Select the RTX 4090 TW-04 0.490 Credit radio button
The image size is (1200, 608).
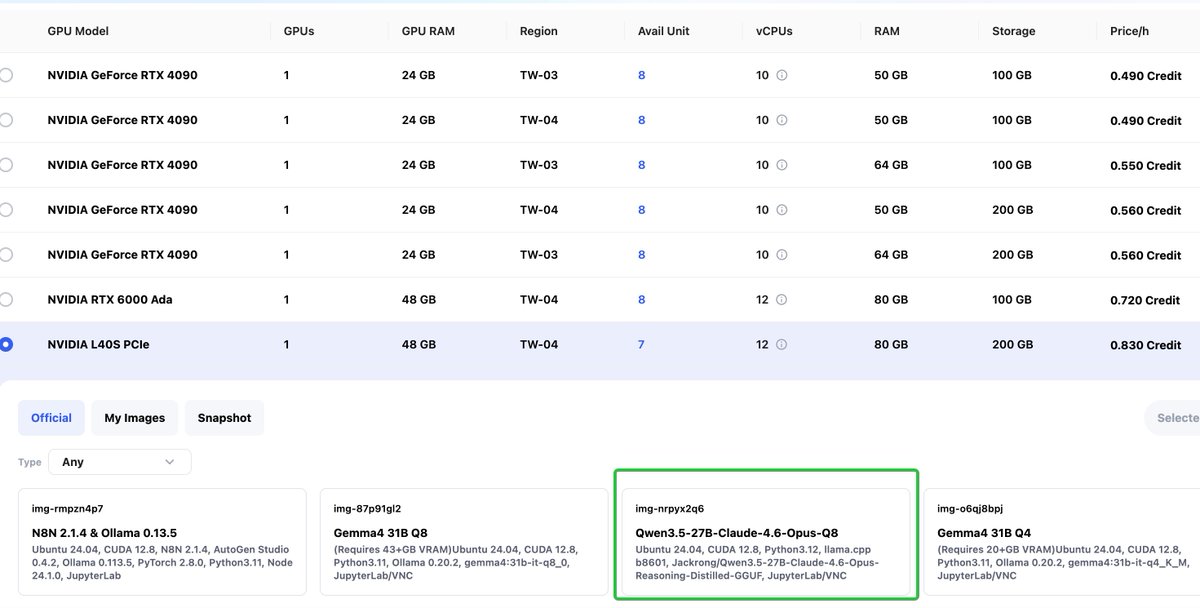coord(6,120)
